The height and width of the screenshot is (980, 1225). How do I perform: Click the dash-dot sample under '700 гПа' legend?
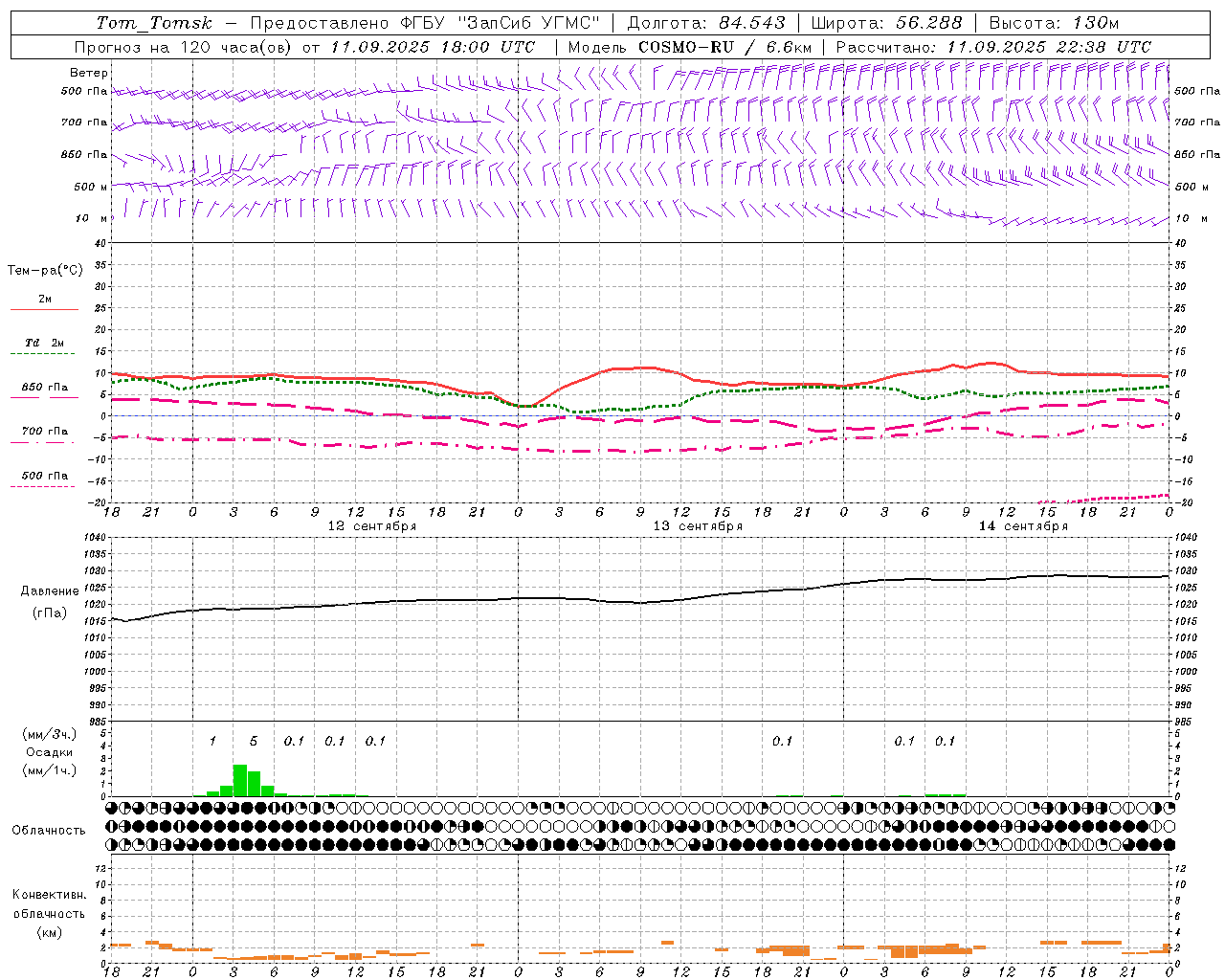click(42, 443)
